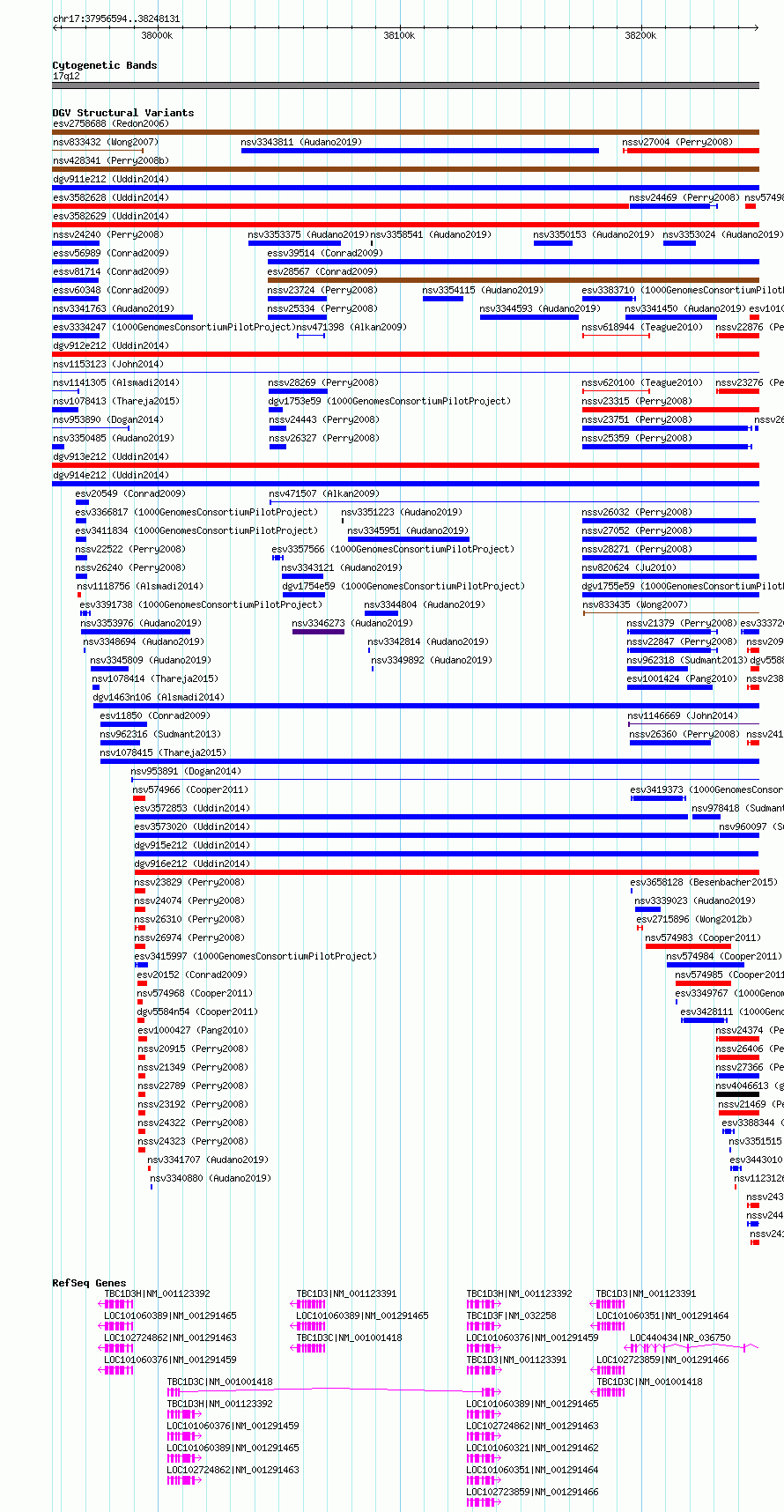This screenshot has height=1512, width=784.
Task: Click esv2715896 (Wong2012b) label
Action: coord(694,919)
